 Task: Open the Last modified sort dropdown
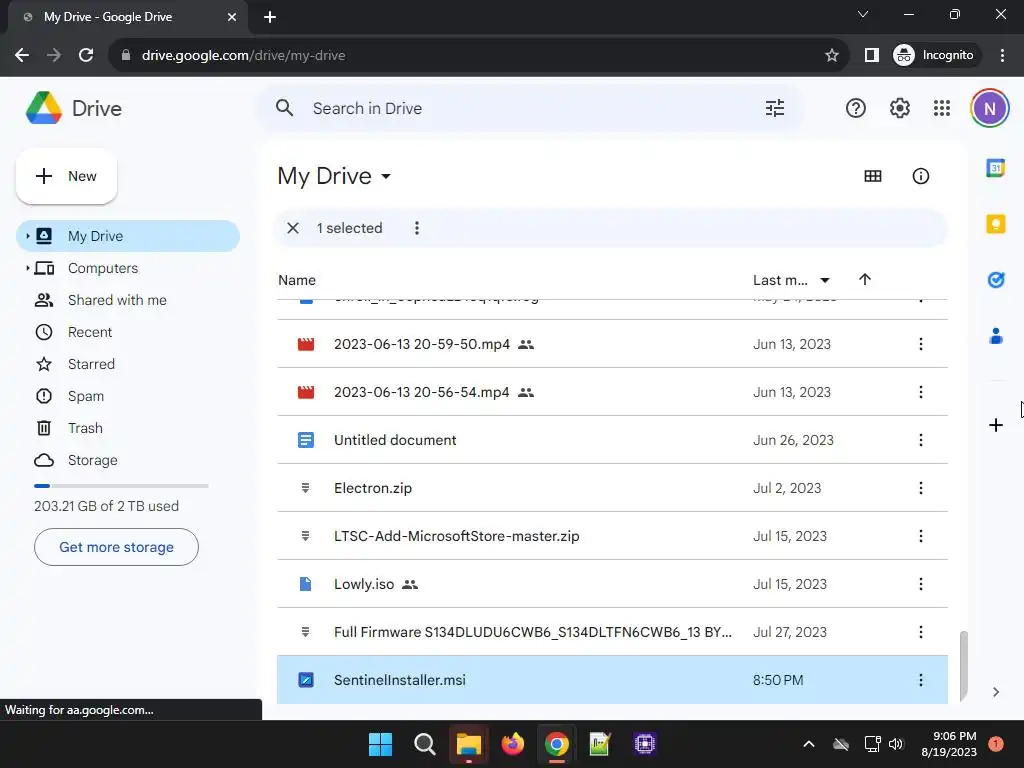tap(825, 280)
